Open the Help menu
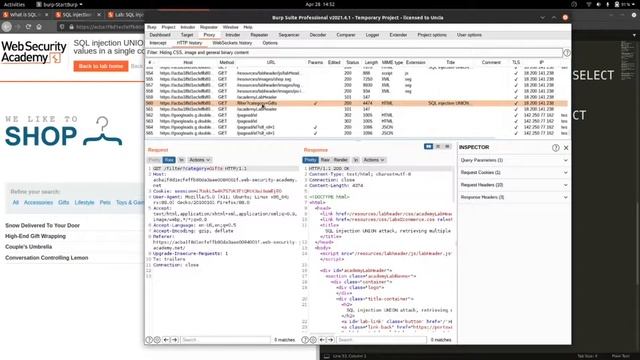The width and height of the screenshot is (640, 360). [248, 27]
